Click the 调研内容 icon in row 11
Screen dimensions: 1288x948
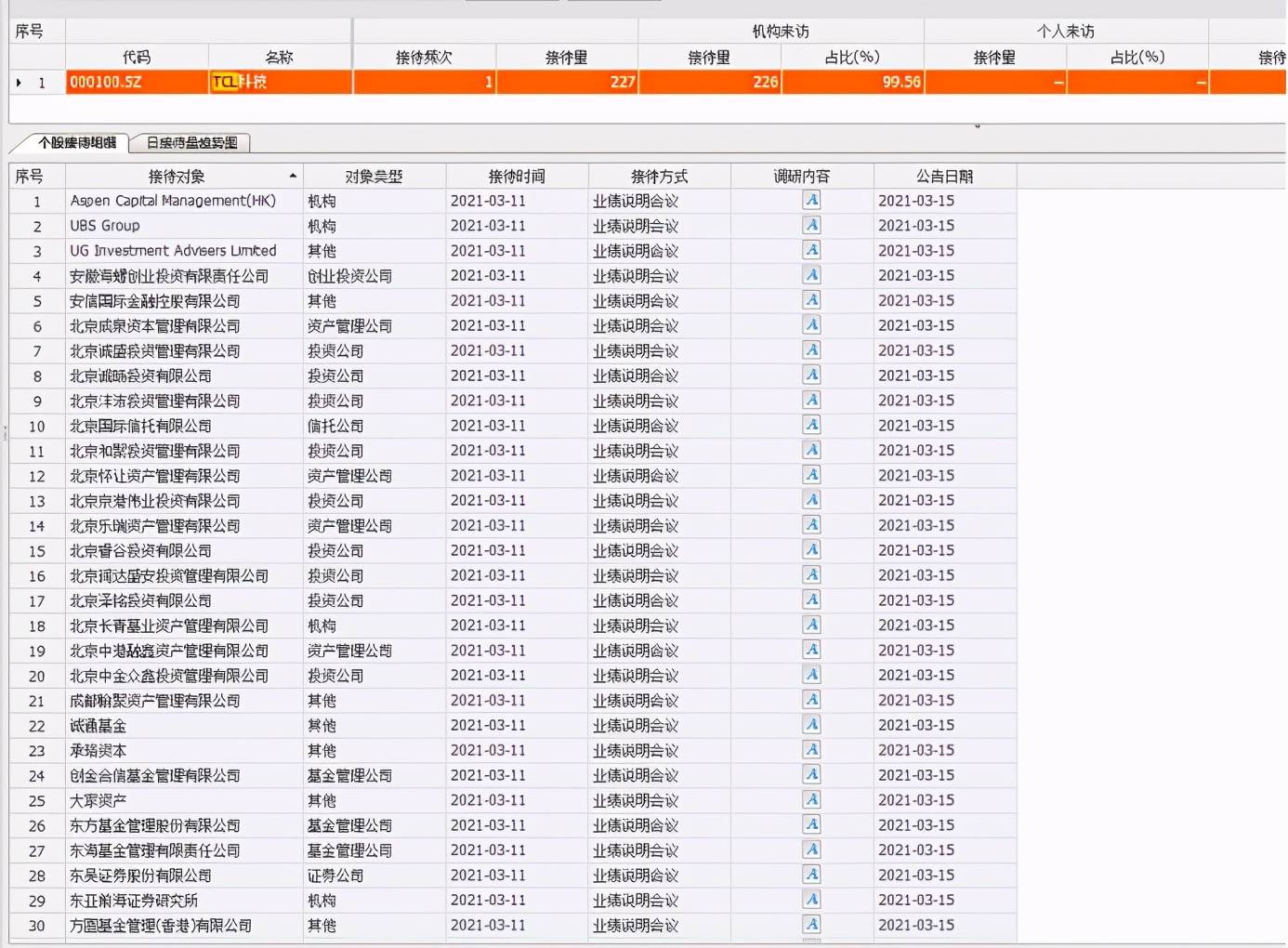tap(811, 450)
